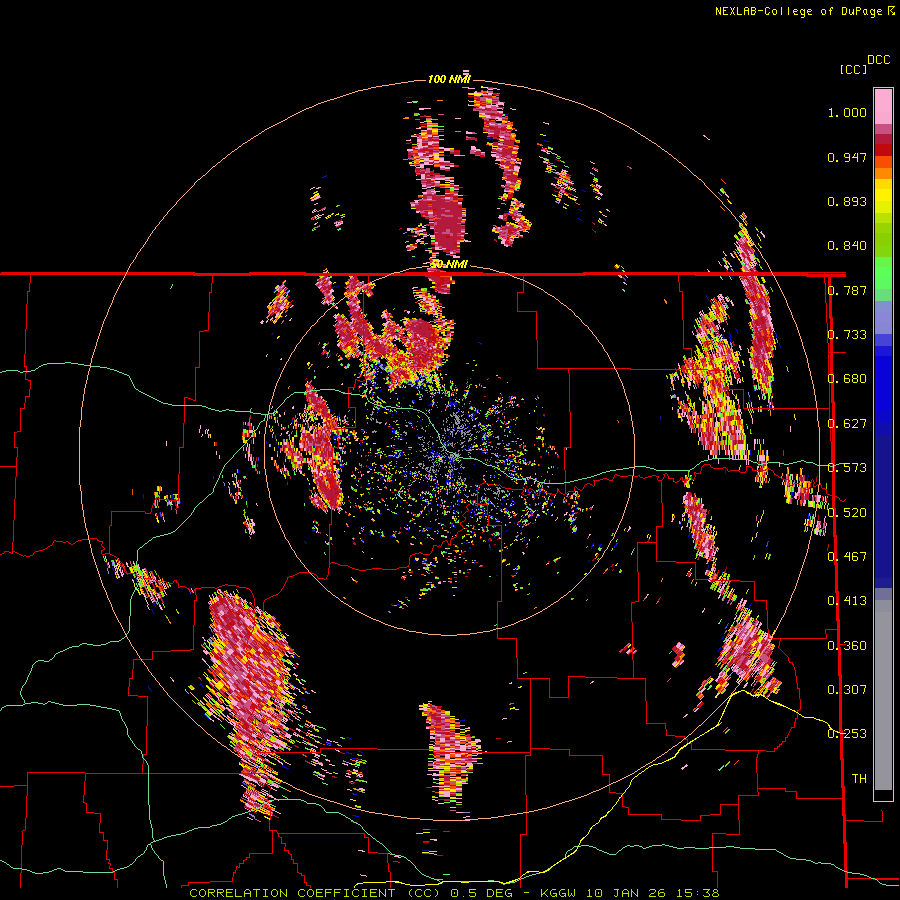Image resolution: width=900 pixels, height=900 pixels.
Task: Click the 0.573 legend value
Action: [847, 468]
